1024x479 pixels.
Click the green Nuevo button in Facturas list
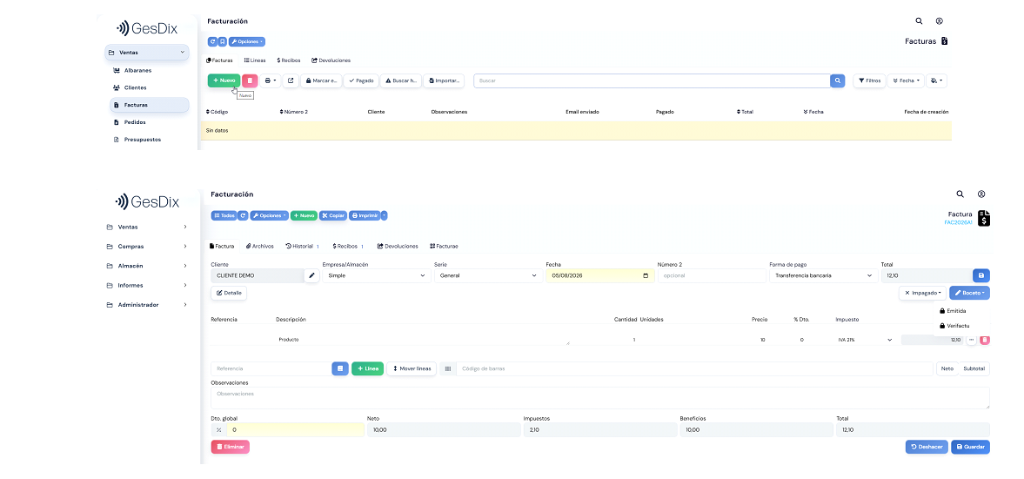coord(224,80)
